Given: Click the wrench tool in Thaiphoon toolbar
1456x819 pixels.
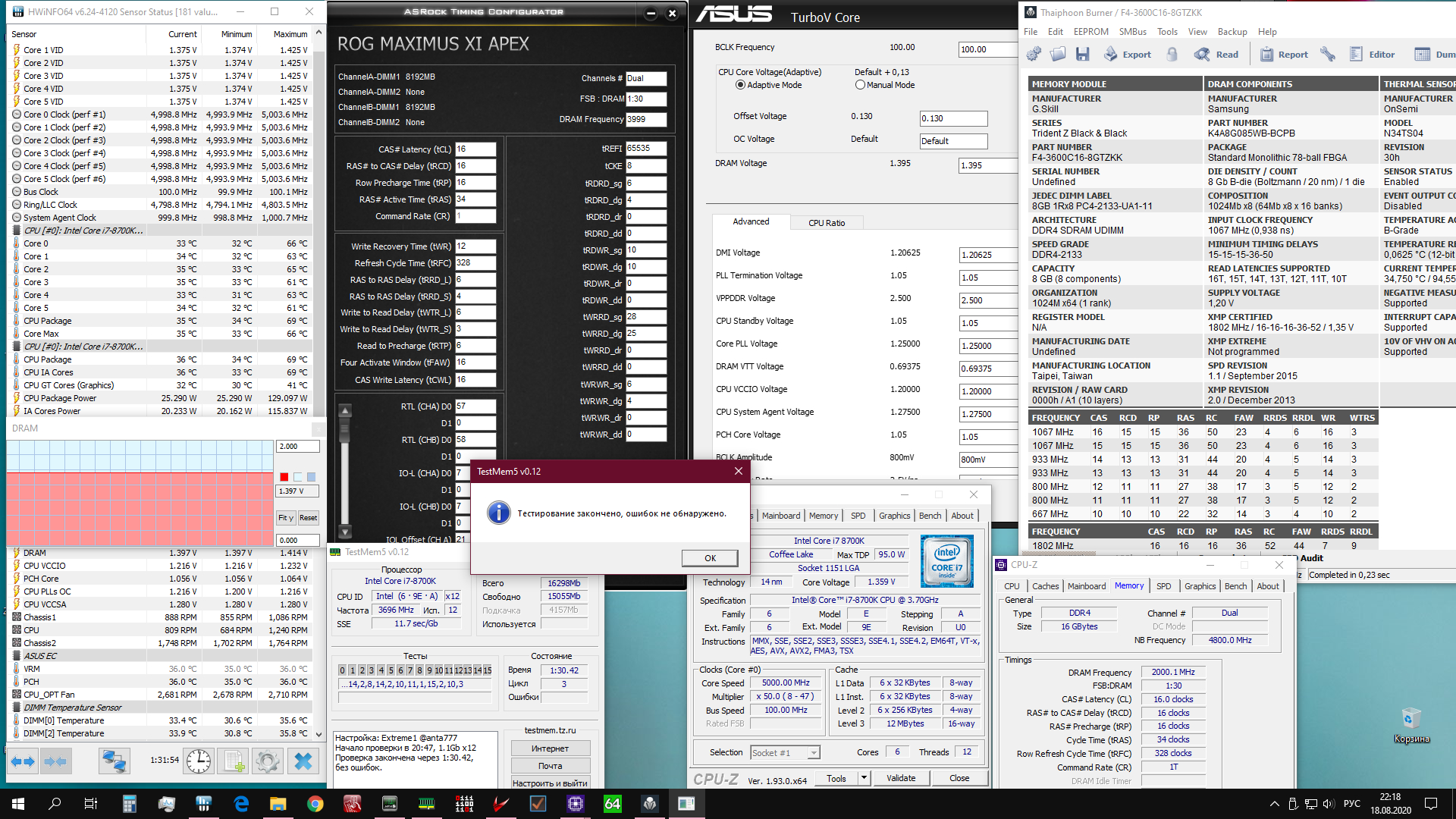Looking at the screenshot, I should point(1327,54).
